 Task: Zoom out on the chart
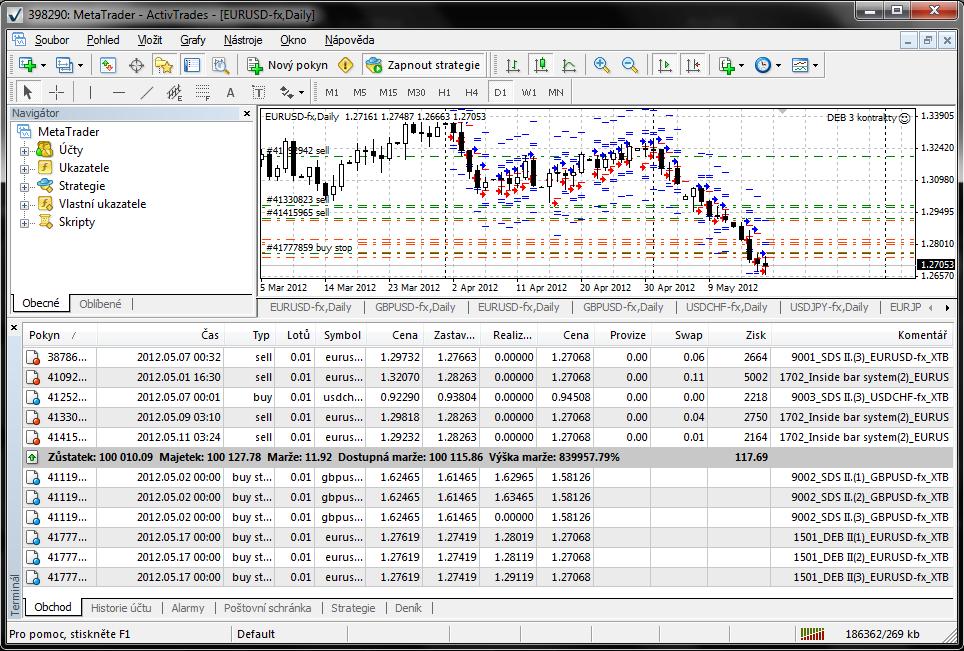click(x=630, y=65)
